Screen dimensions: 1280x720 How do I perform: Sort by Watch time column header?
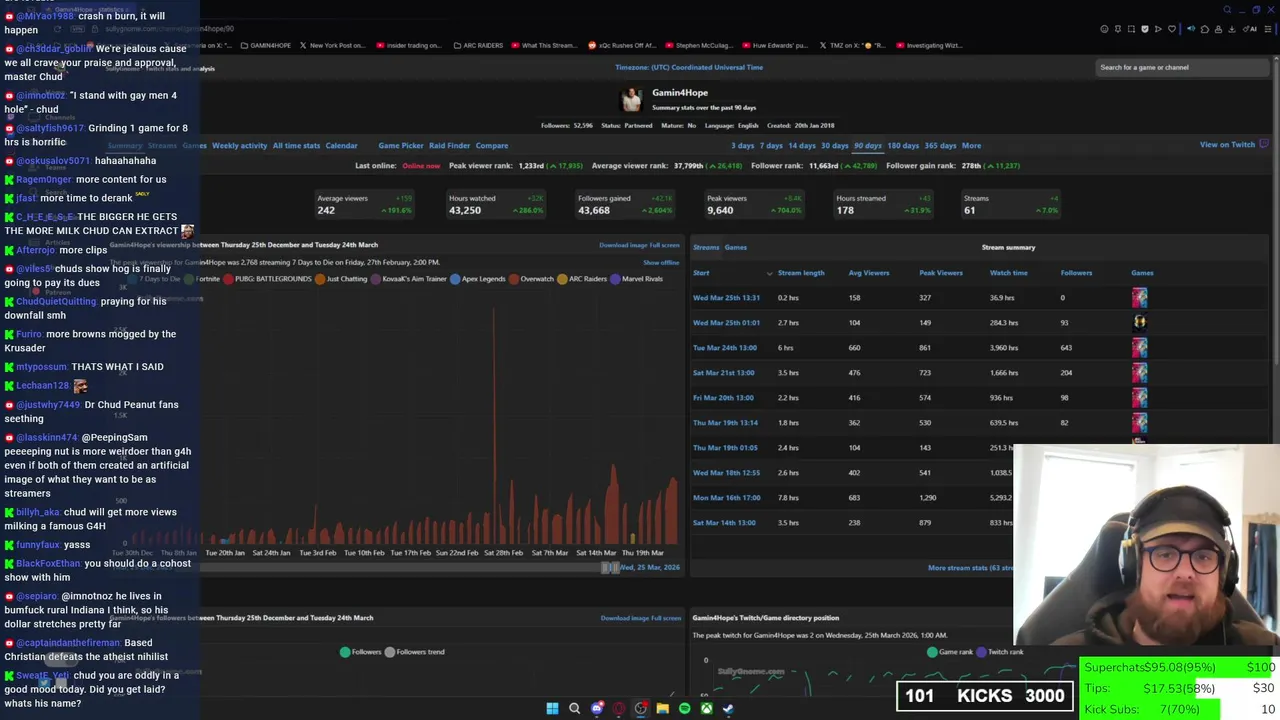coord(1008,273)
